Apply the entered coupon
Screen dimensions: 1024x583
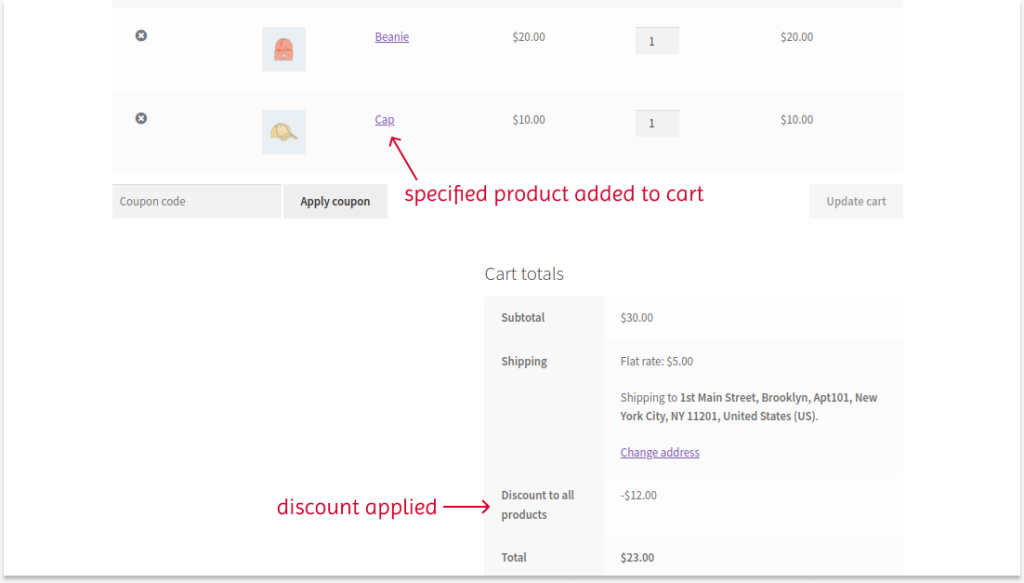[335, 201]
